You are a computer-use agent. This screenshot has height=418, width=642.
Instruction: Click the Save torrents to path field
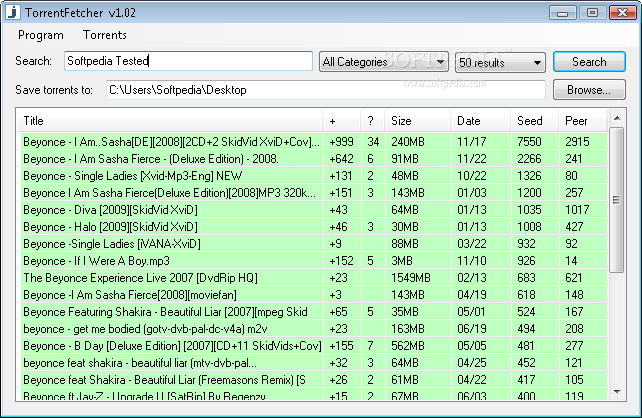[x=326, y=90]
